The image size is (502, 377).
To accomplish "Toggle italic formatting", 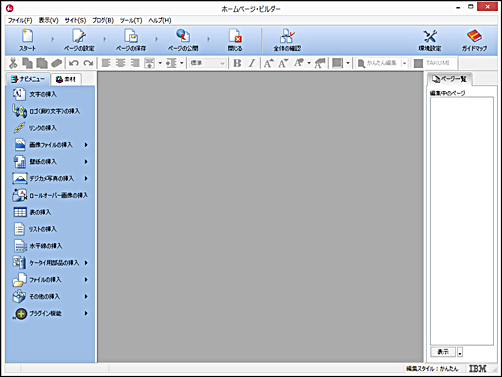I will (x=252, y=63).
